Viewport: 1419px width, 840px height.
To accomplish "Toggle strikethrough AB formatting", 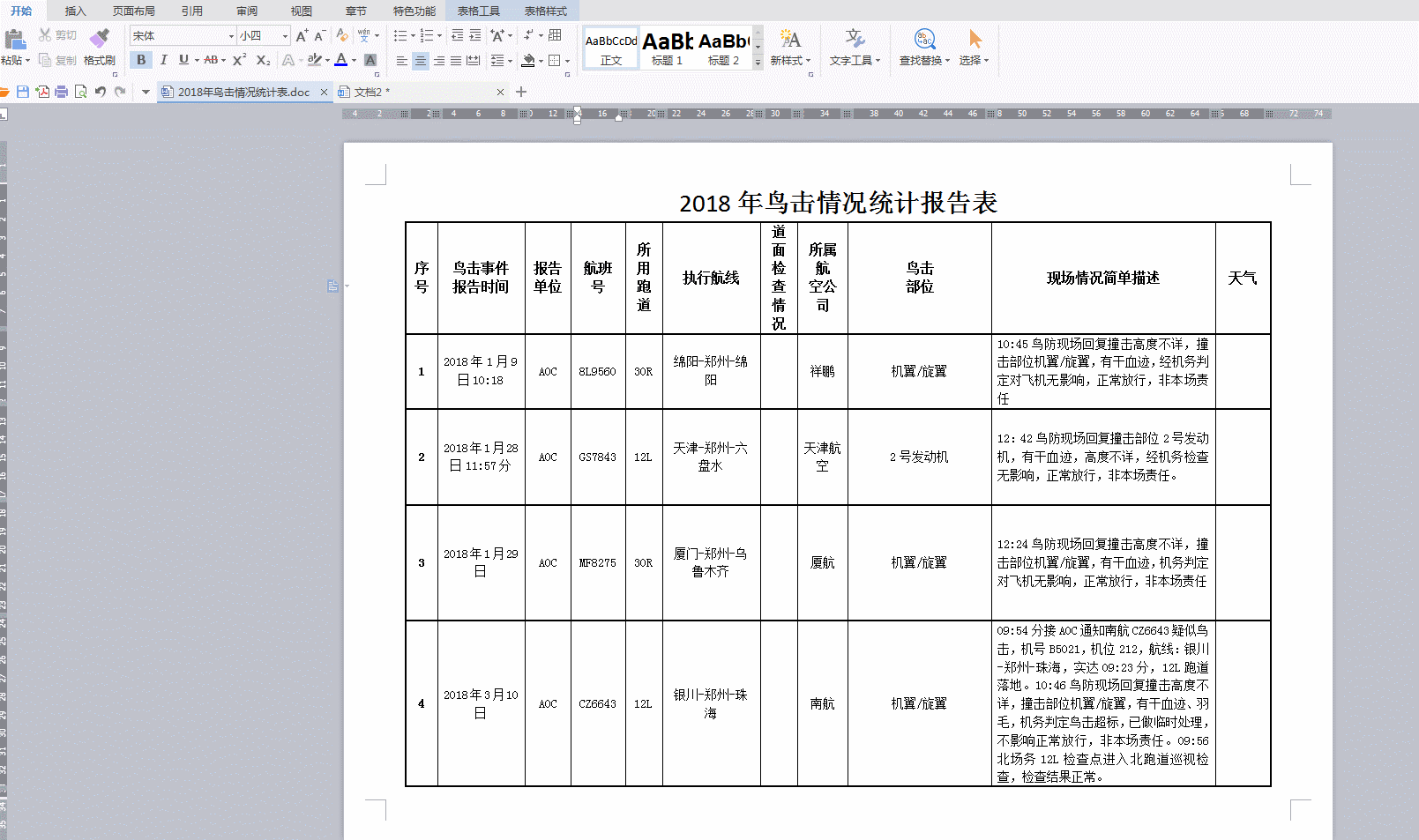I will [211, 60].
